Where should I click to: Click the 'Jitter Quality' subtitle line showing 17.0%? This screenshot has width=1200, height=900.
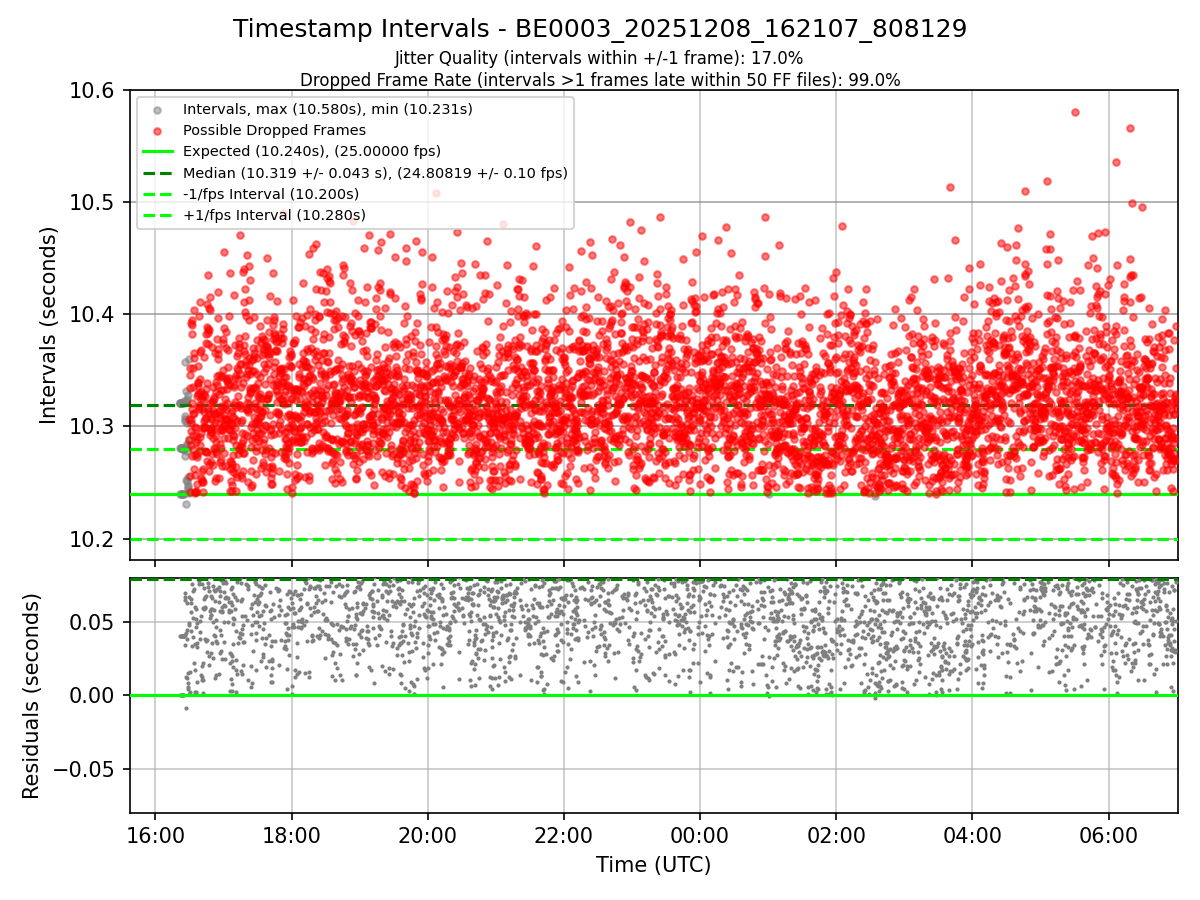pos(600,58)
